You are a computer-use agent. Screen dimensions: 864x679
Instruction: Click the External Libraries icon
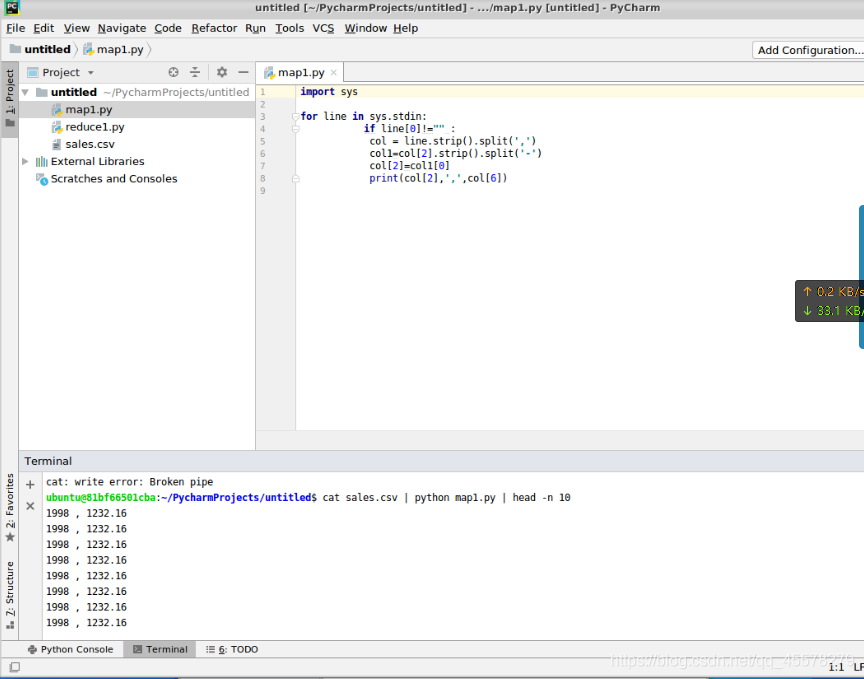coord(41,161)
